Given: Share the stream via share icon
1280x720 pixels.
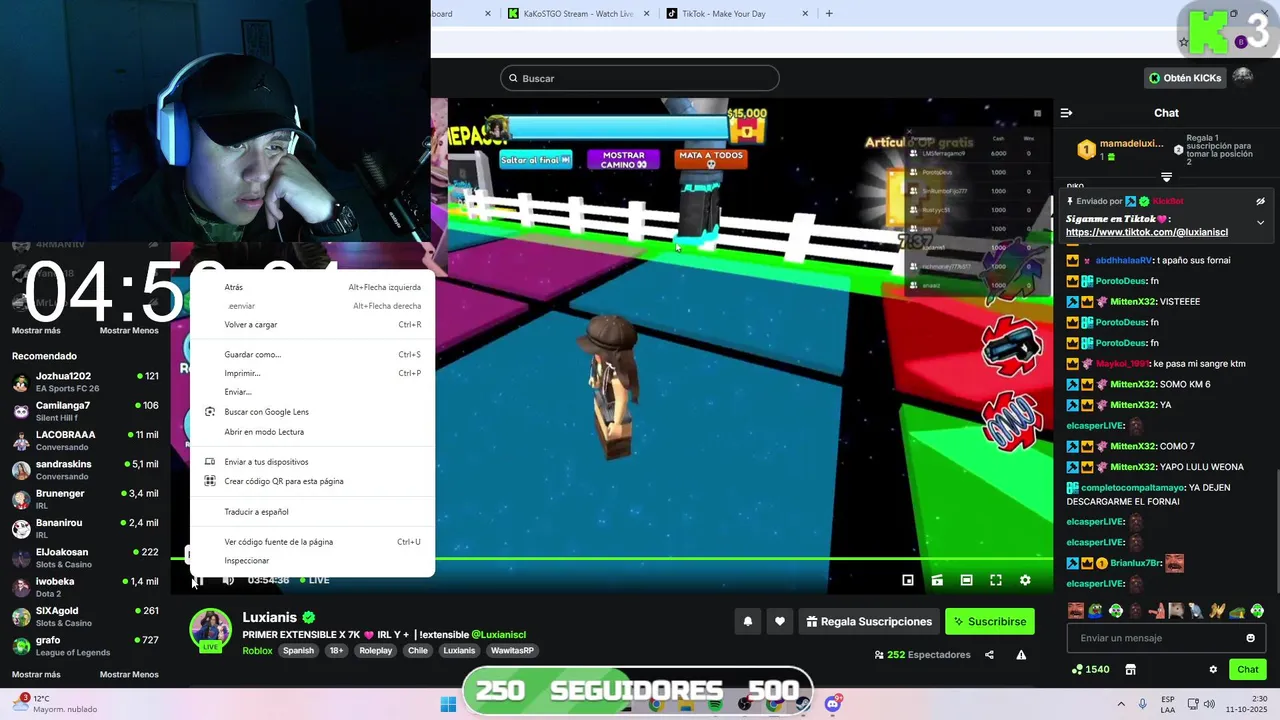Looking at the screenshot, I should click(989, 655).
